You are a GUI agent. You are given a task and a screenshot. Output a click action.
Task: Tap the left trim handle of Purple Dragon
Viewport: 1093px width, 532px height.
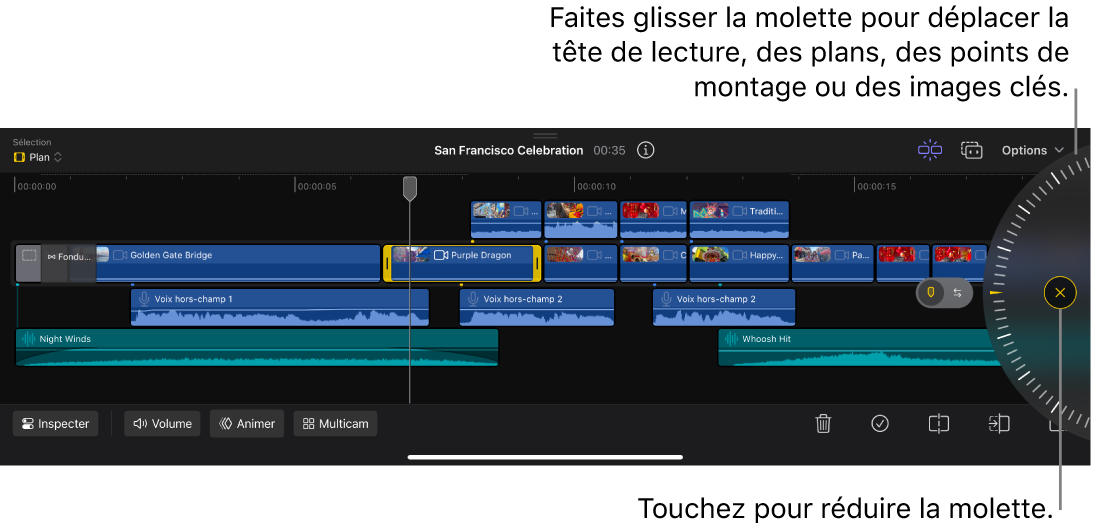click(388, 263)
